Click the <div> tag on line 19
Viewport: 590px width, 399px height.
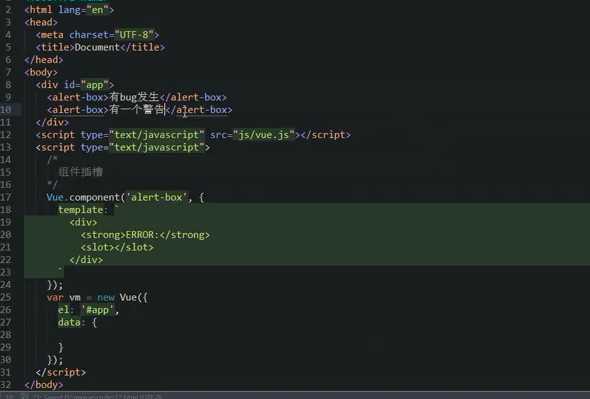pos(83,222)
